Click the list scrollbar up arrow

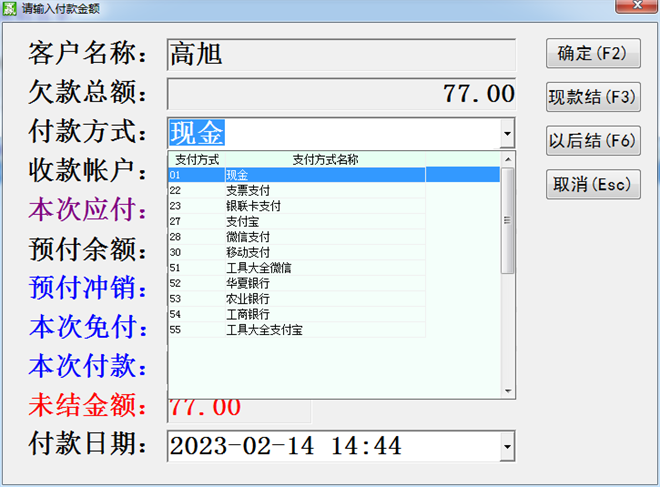click(508, 160)
